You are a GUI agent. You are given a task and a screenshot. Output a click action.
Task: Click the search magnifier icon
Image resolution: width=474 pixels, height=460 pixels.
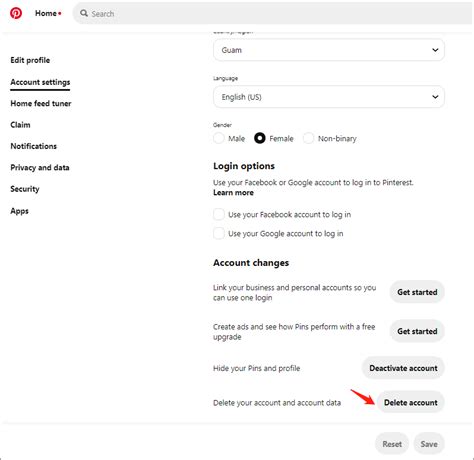[84, 13]
